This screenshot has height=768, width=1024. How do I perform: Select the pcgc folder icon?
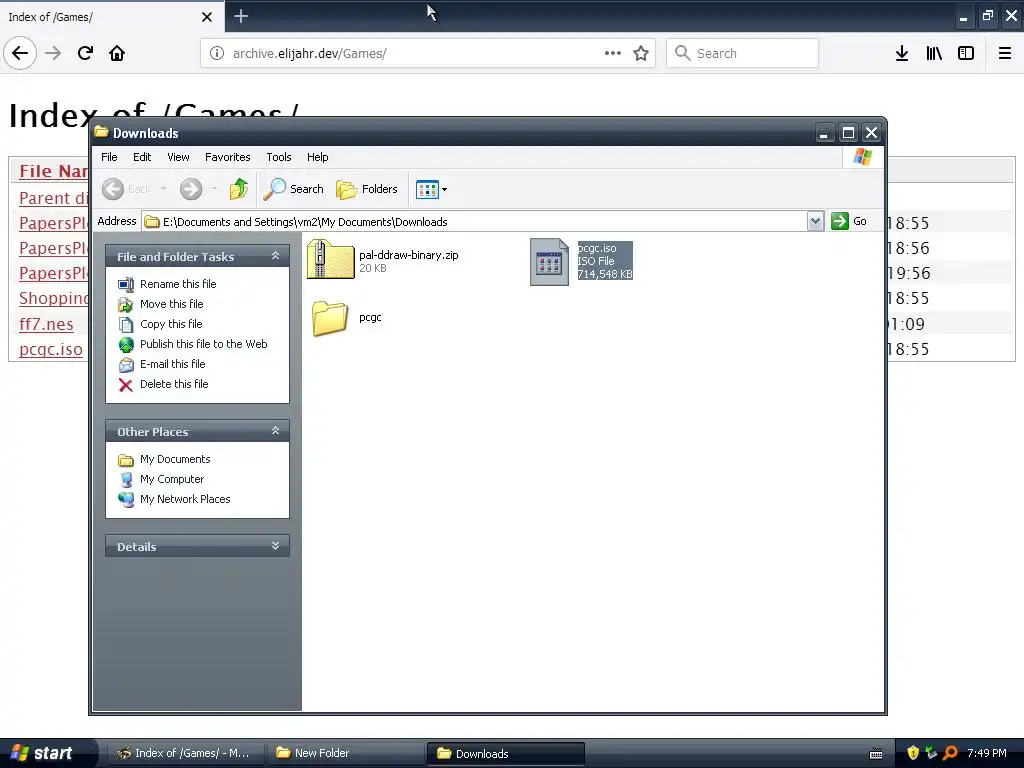pyautogui.click(x=330, y=318)
